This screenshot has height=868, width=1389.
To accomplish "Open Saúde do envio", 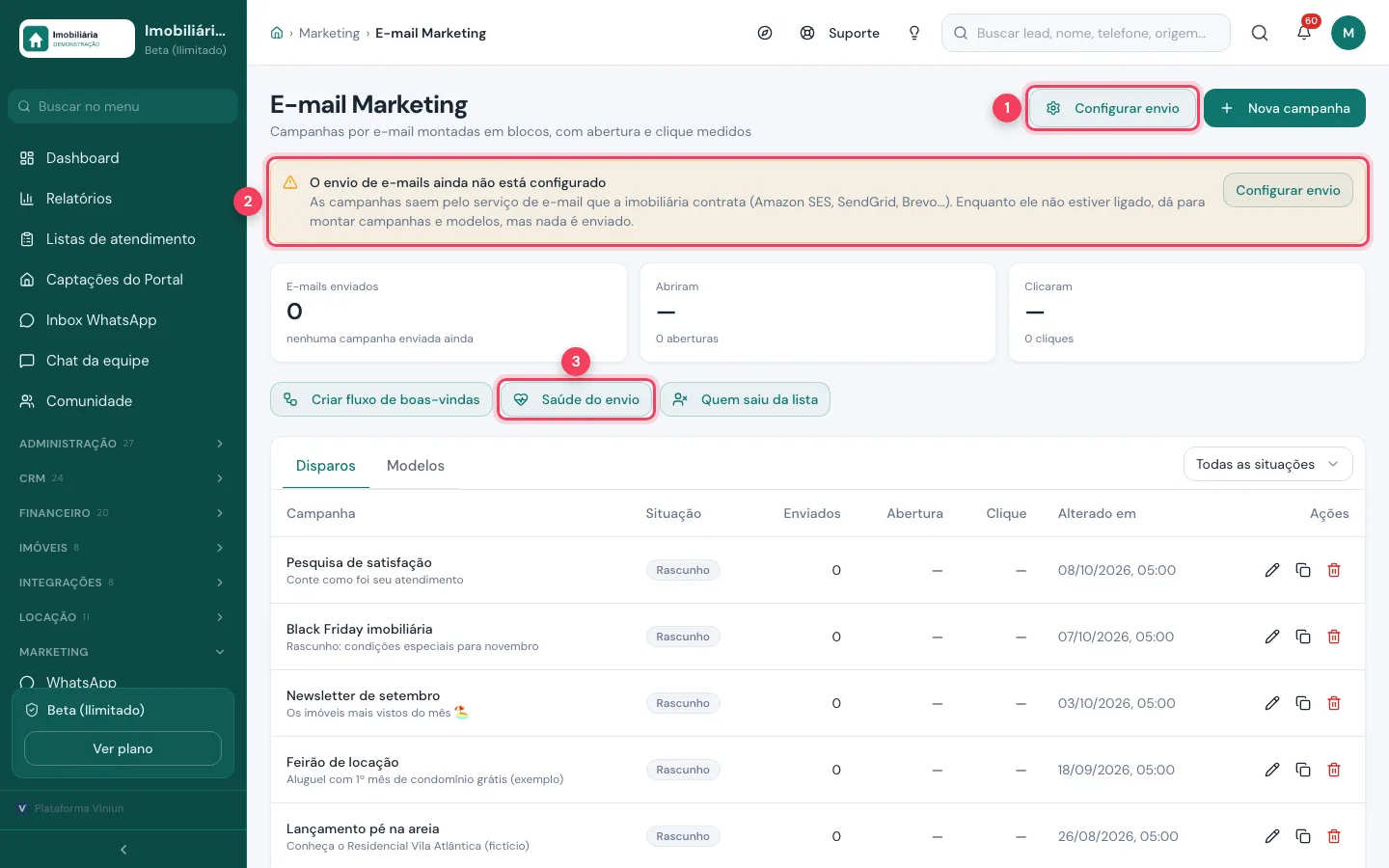I will coord(577,399).
